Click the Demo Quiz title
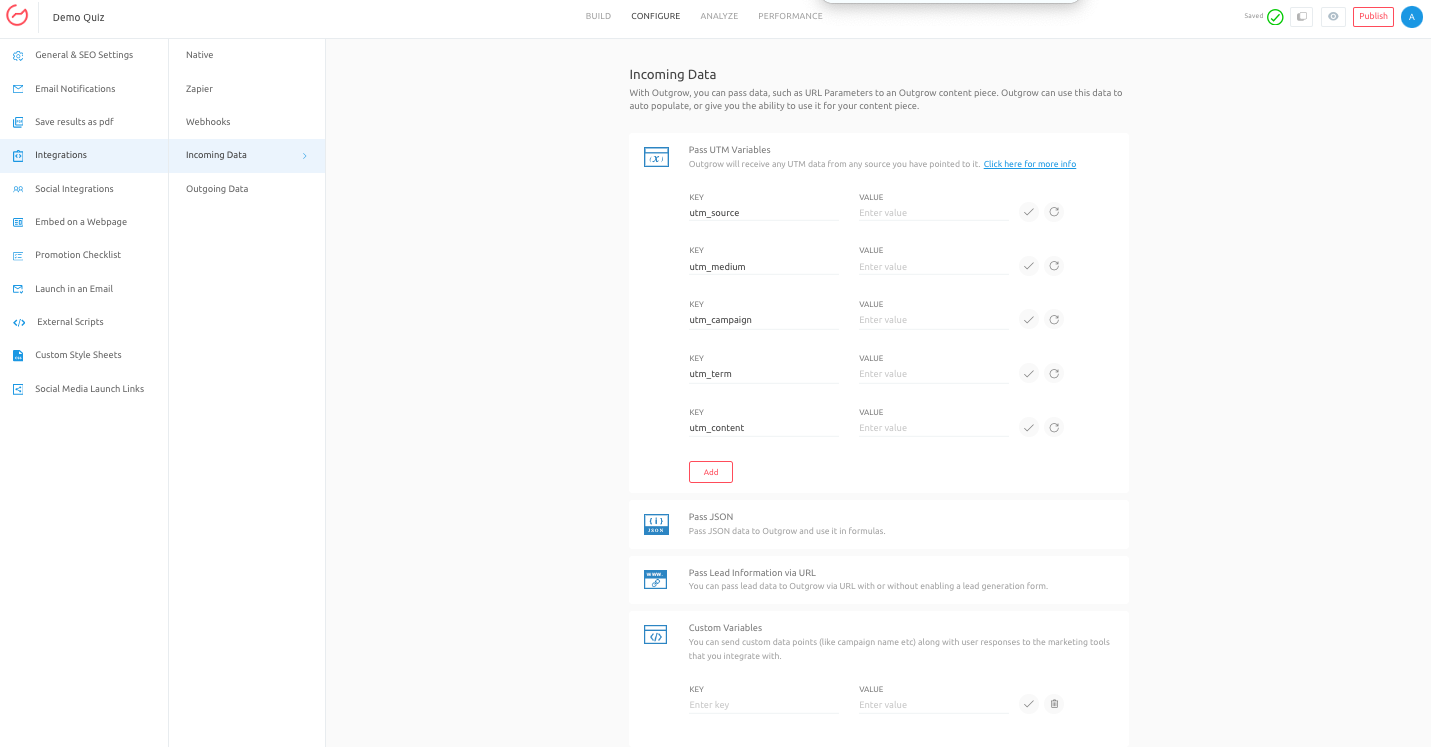Viewport: 1431px width, 747px height. click(79, 17)
